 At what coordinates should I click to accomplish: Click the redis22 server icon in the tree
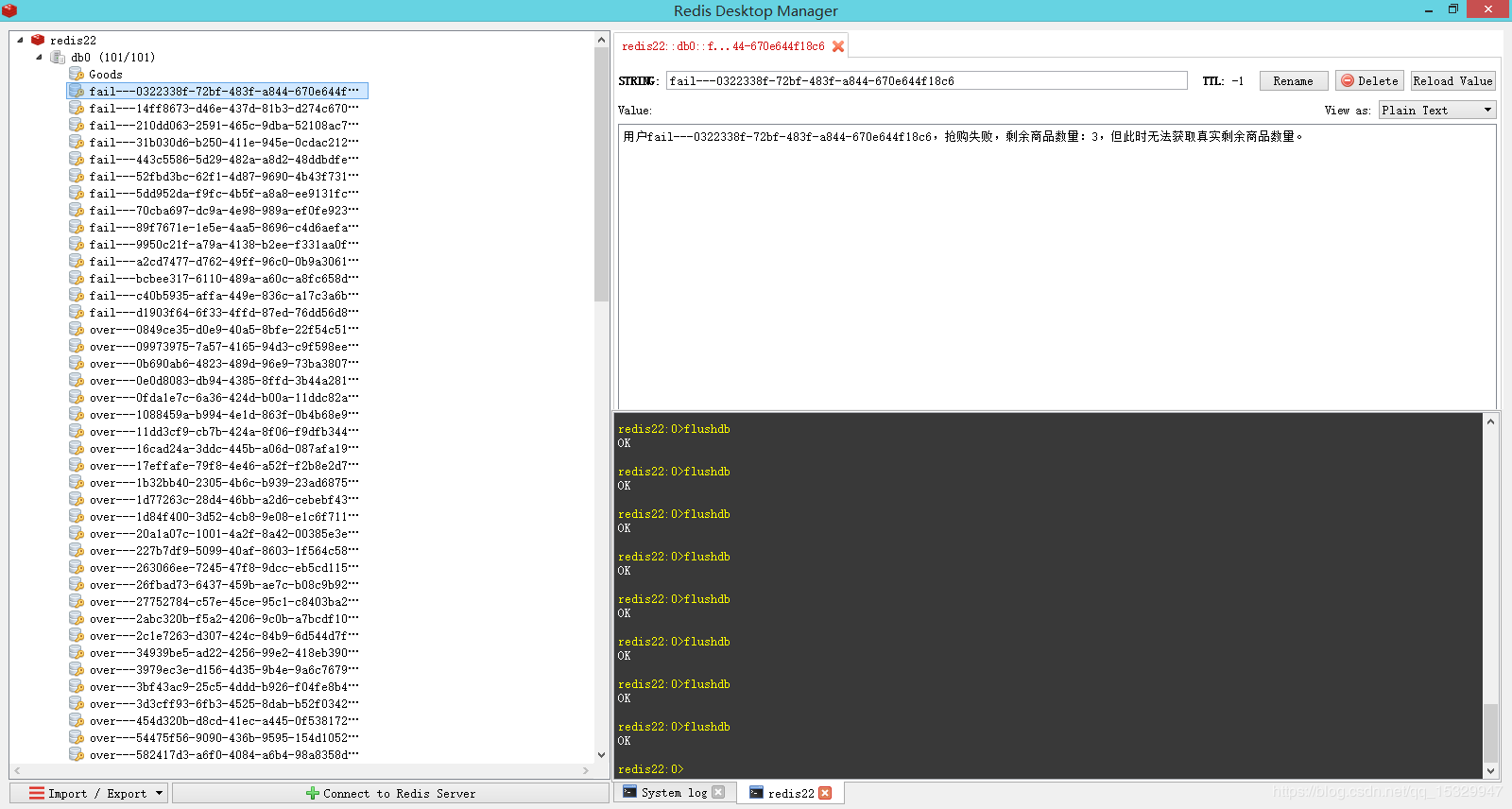(38, 40)
